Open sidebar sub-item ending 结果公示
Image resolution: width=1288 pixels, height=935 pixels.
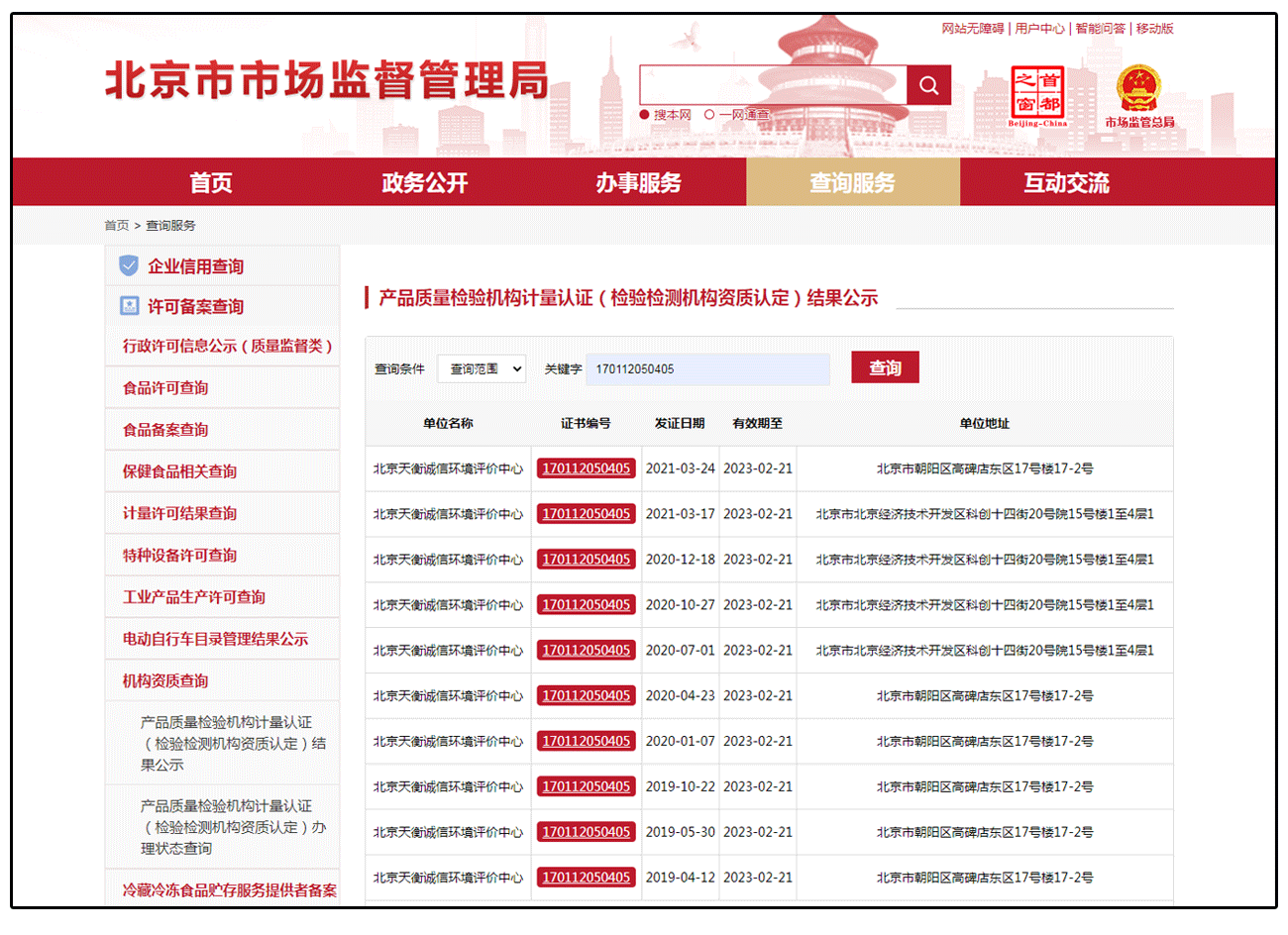click(x=233, y=743)
